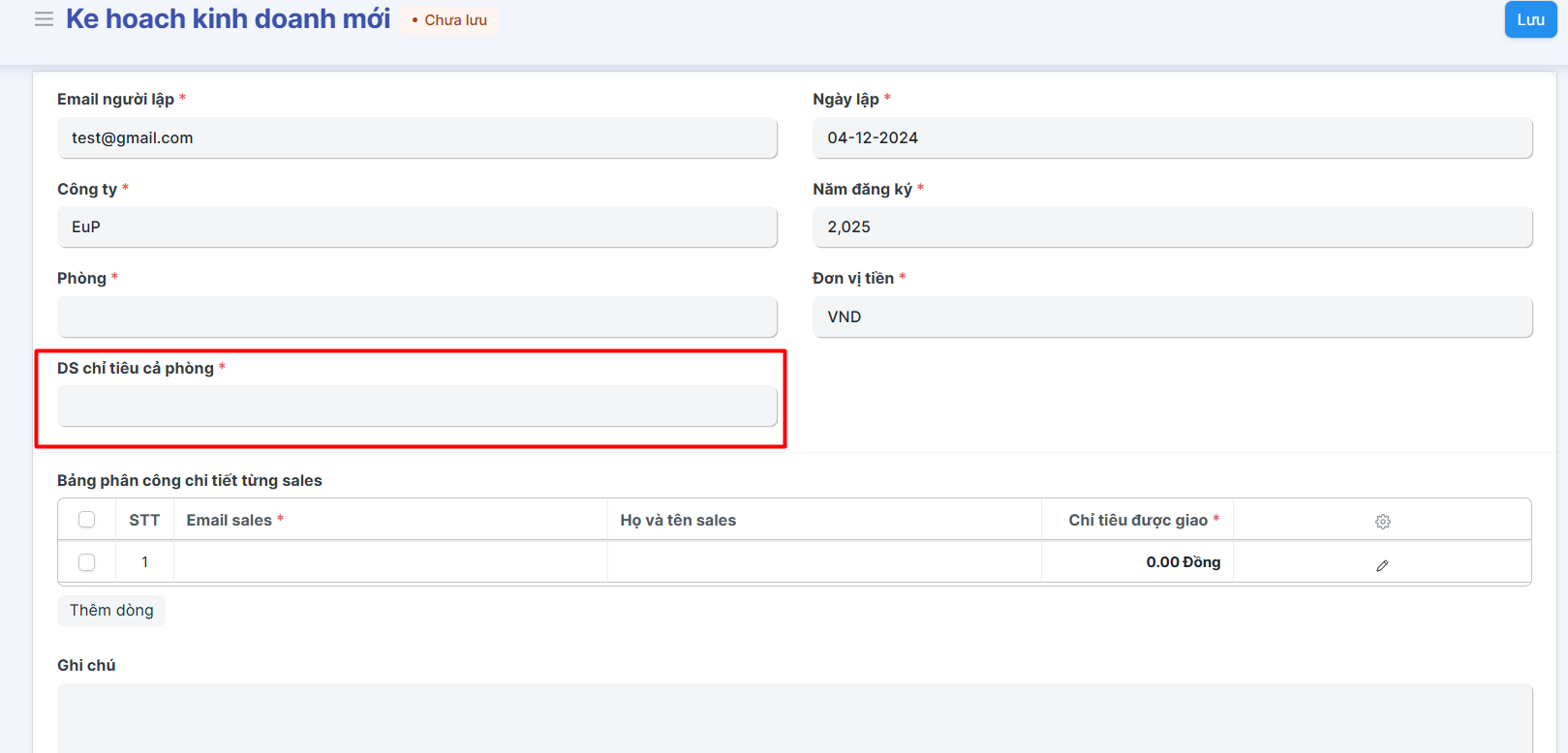Screen dimensions: 1568x753
Task: Edit row 1 with pencil icon
Action: pos(1382,565)
